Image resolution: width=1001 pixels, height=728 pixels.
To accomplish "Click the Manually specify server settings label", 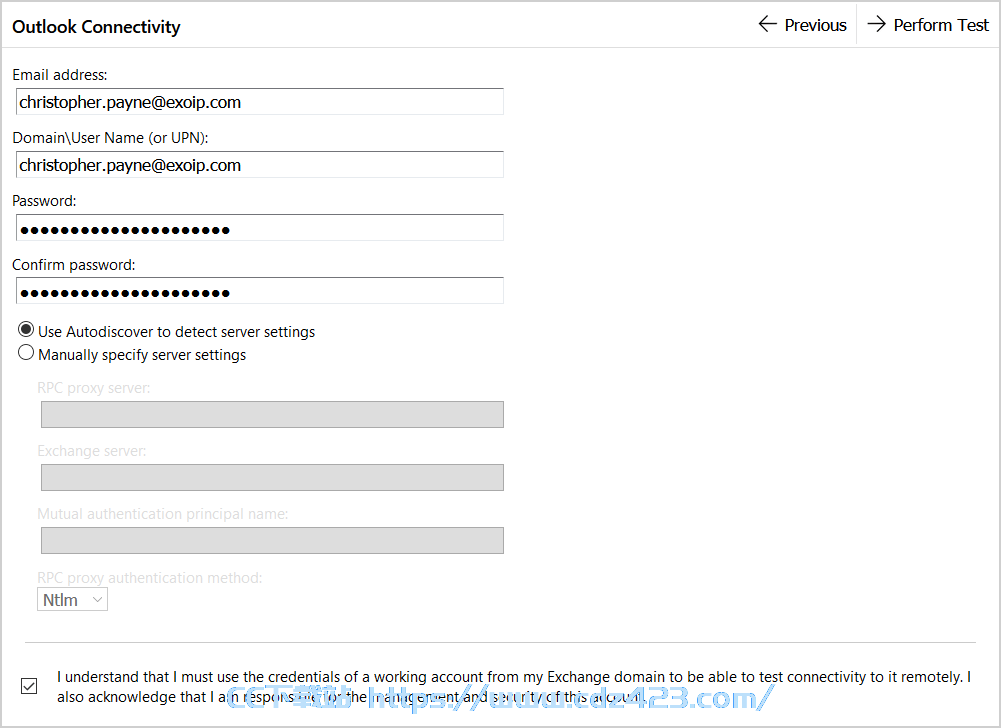I will [142, 354].
